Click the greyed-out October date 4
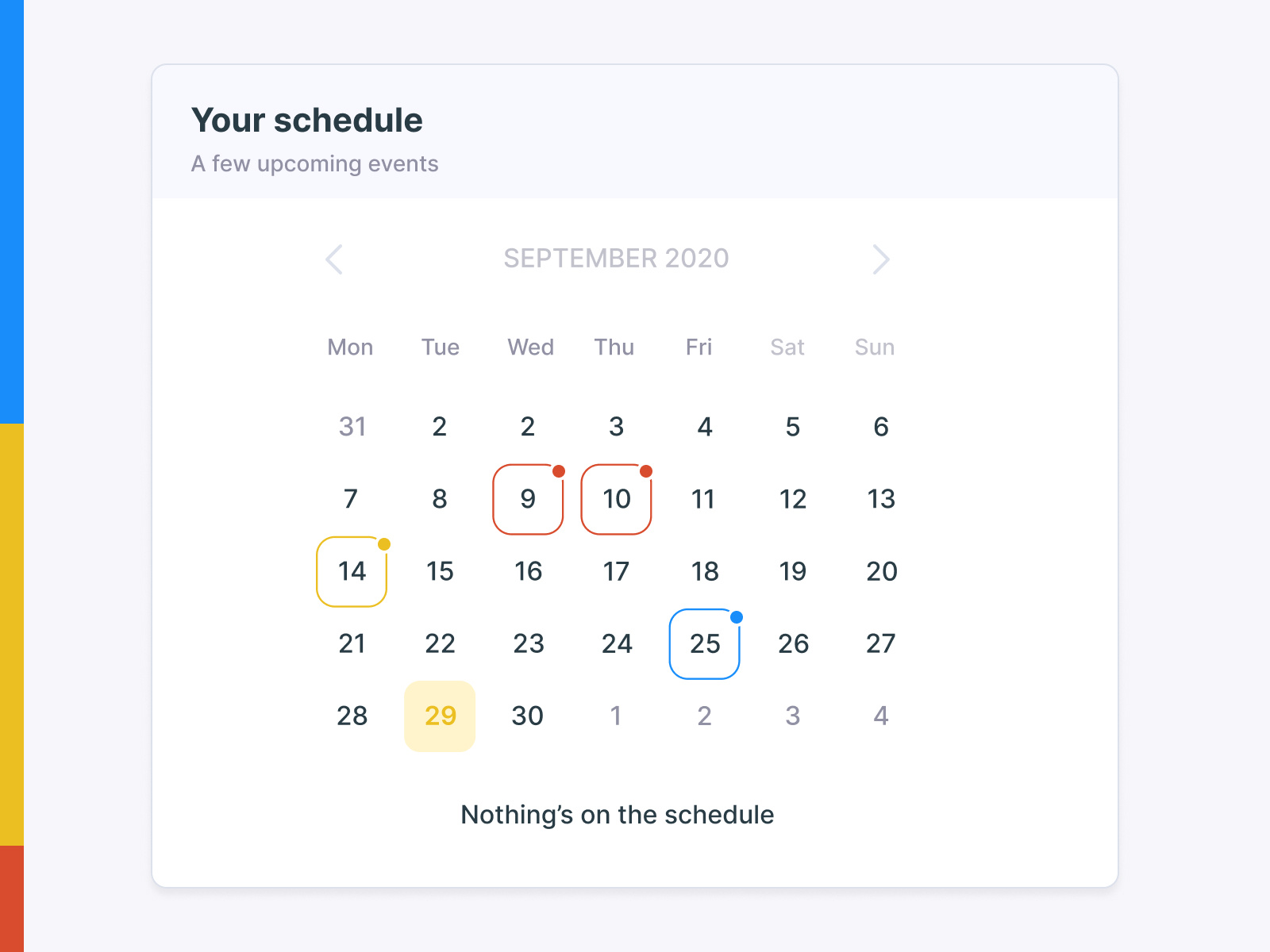Image resolution: width=1270 pixels, height=952 pixels. (x=880, y=716)
